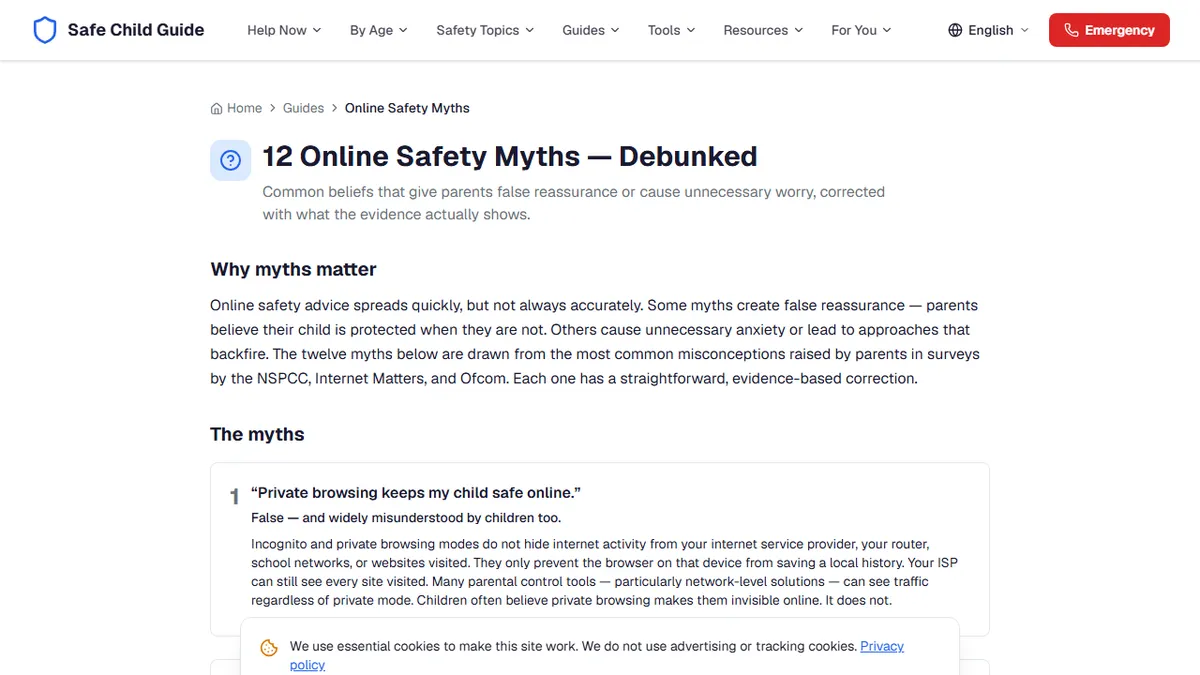Click the globe language icon

955,30
